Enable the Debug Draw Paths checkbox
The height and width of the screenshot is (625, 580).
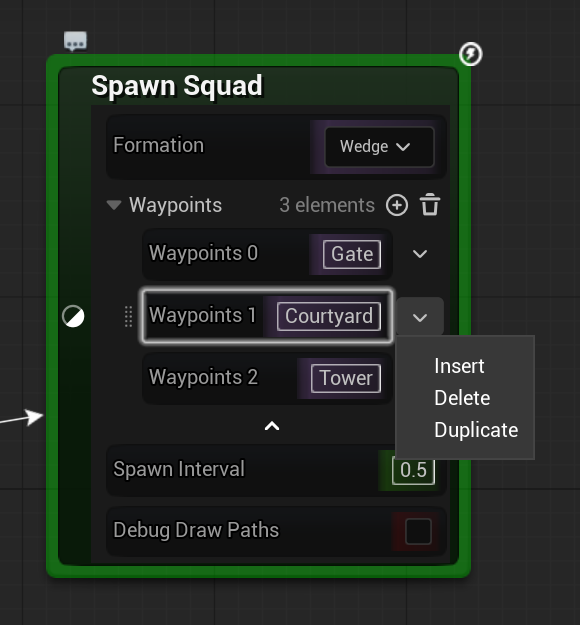pyautogui.click(x=418, y=531)
